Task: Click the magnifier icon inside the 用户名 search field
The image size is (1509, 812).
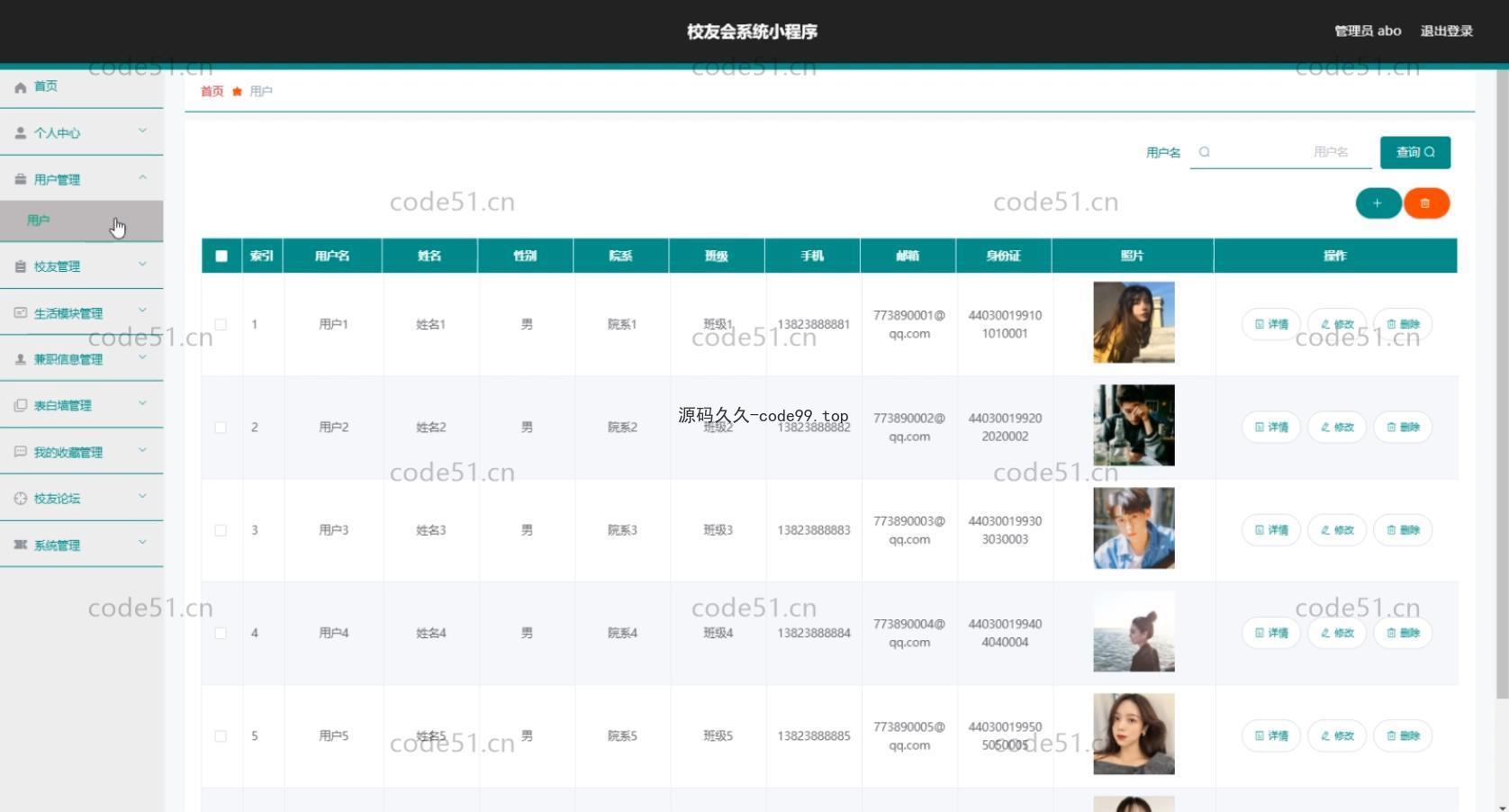Action: coord(1205,152)
